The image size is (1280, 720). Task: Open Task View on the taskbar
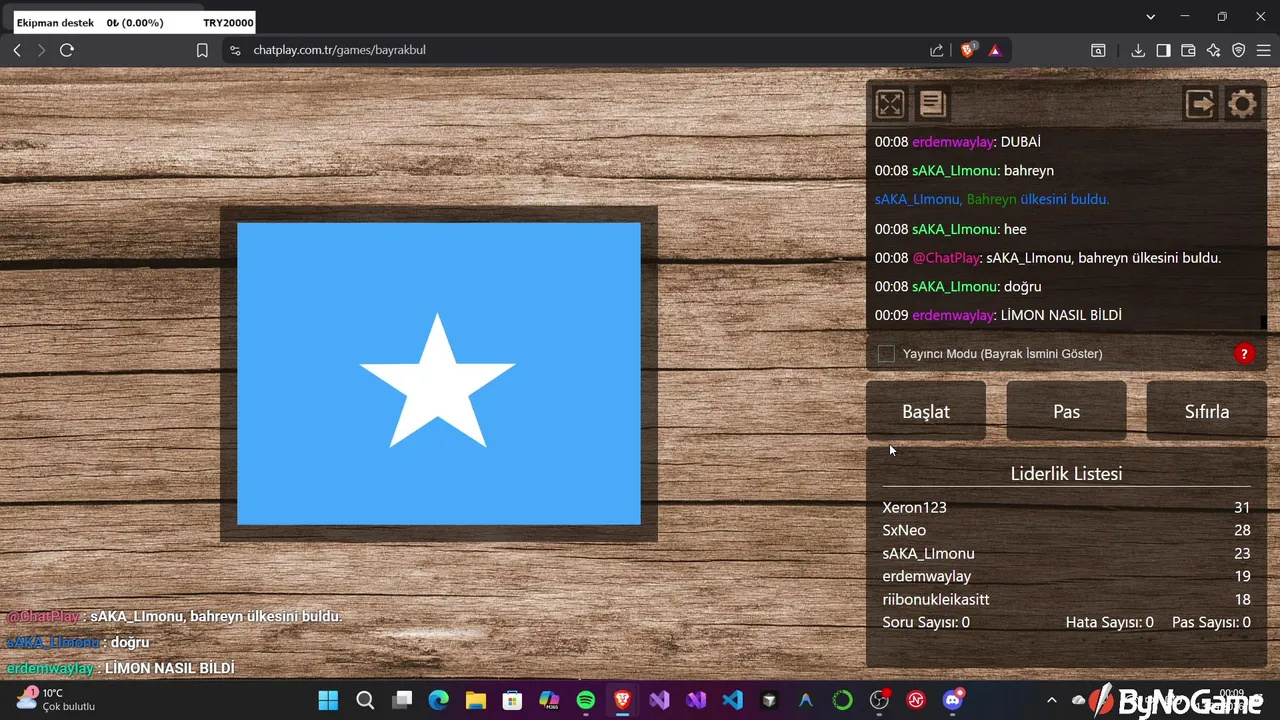pos(402,700)
